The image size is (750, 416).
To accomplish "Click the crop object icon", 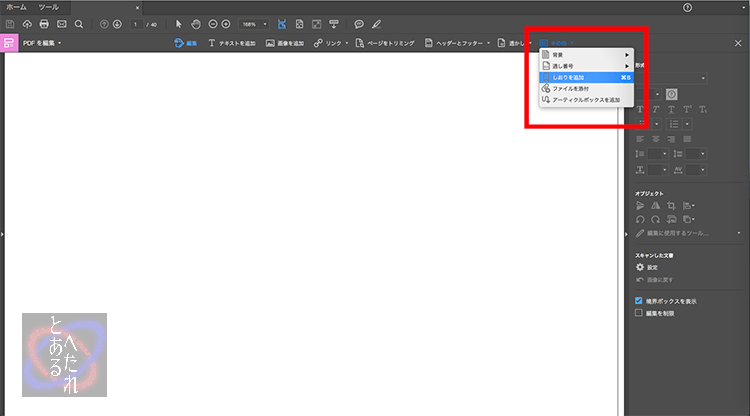I will 671,205.
